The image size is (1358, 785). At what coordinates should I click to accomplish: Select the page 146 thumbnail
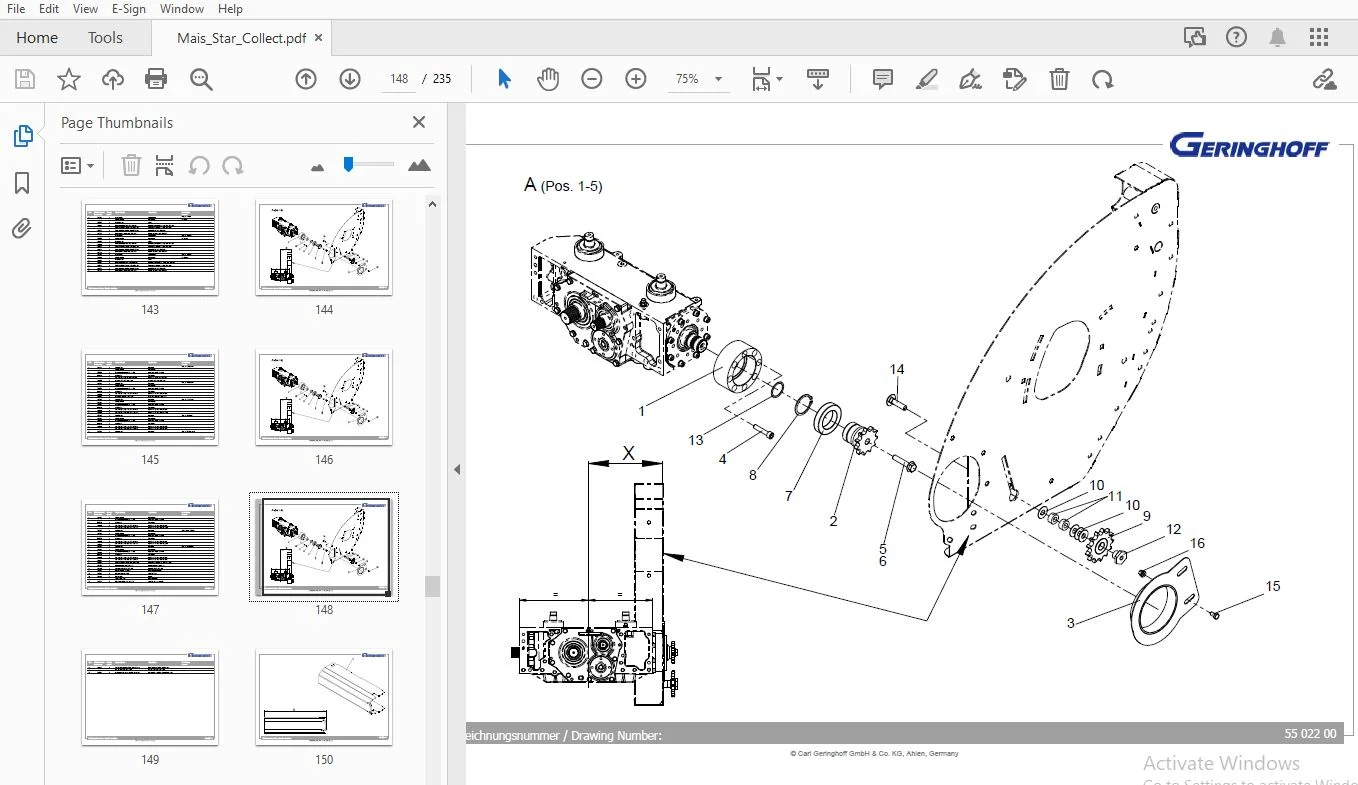coord(324,398)
